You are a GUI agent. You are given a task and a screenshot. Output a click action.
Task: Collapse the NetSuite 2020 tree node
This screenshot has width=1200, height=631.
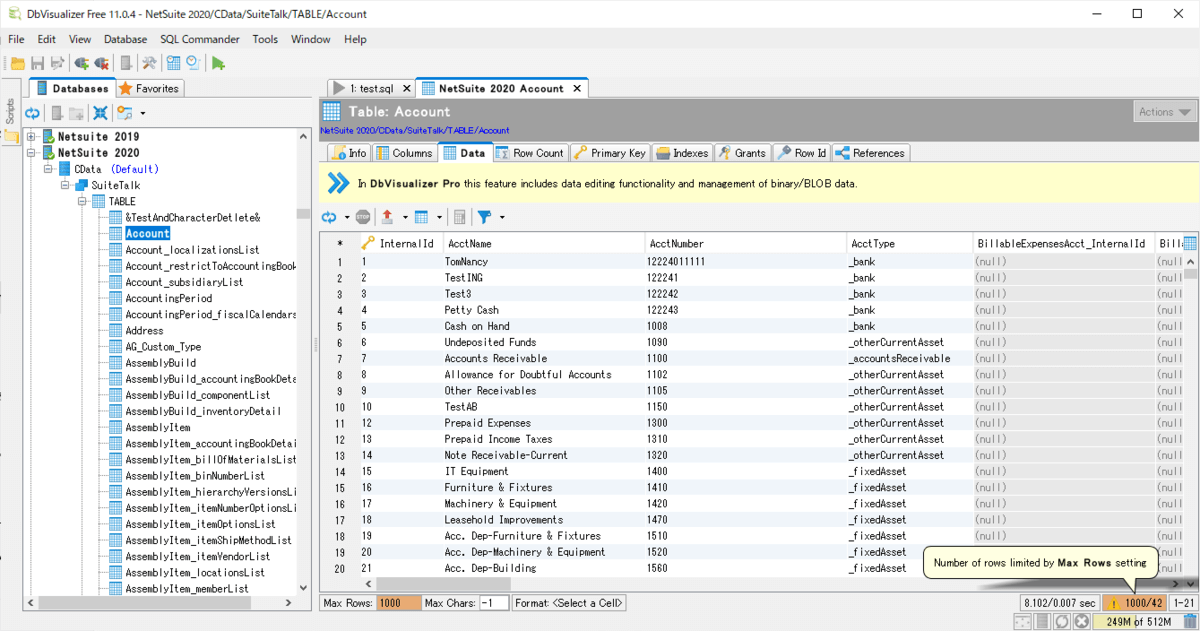[x=31, y=153]
